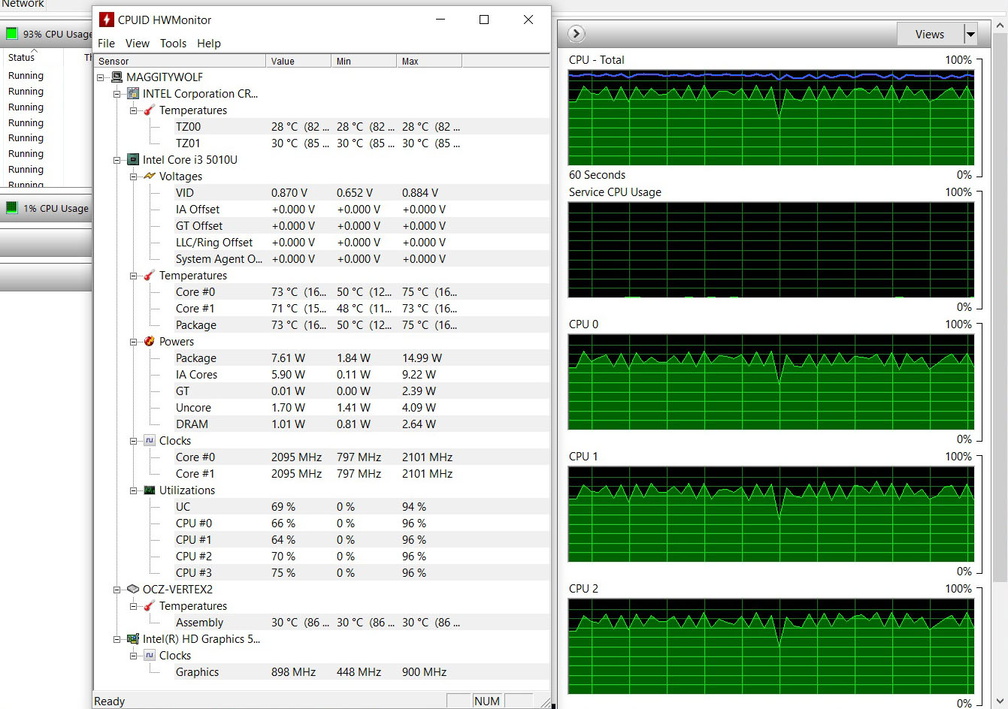The image size is (1008, 709).
Task: Click the Network tab in Resource Monitor
Action: pos(23,4)
